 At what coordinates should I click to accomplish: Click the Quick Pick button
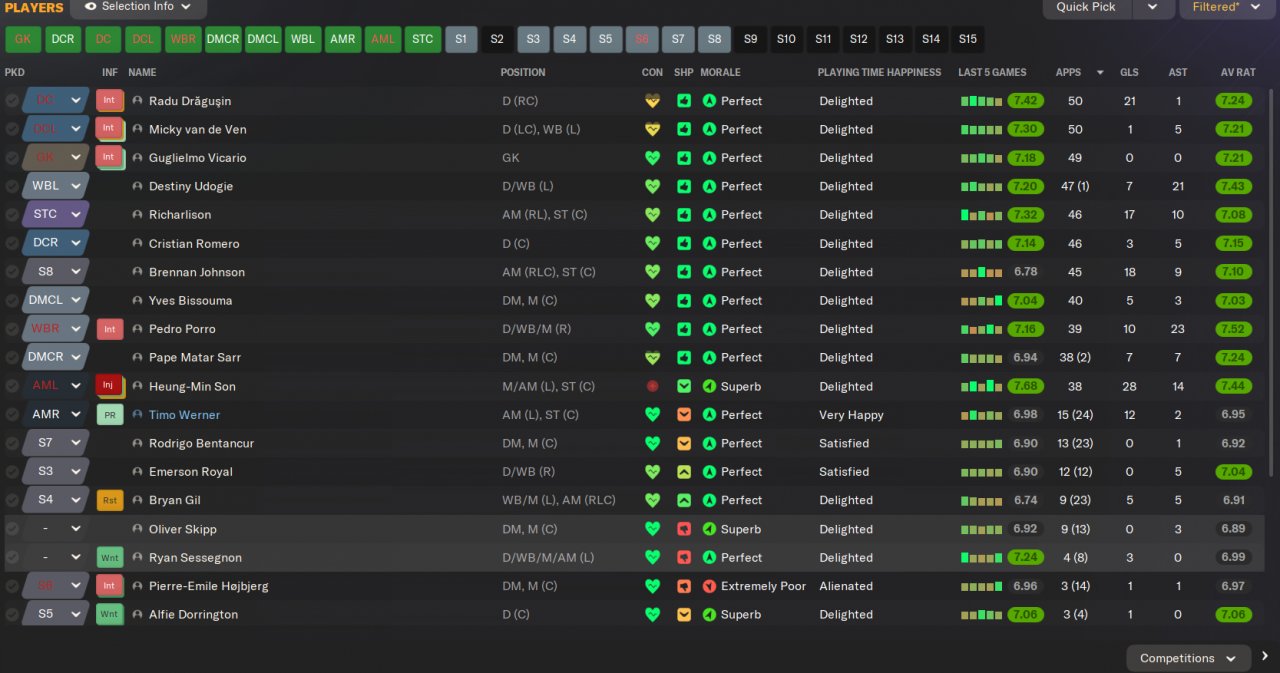click(x=1087, y=7)
